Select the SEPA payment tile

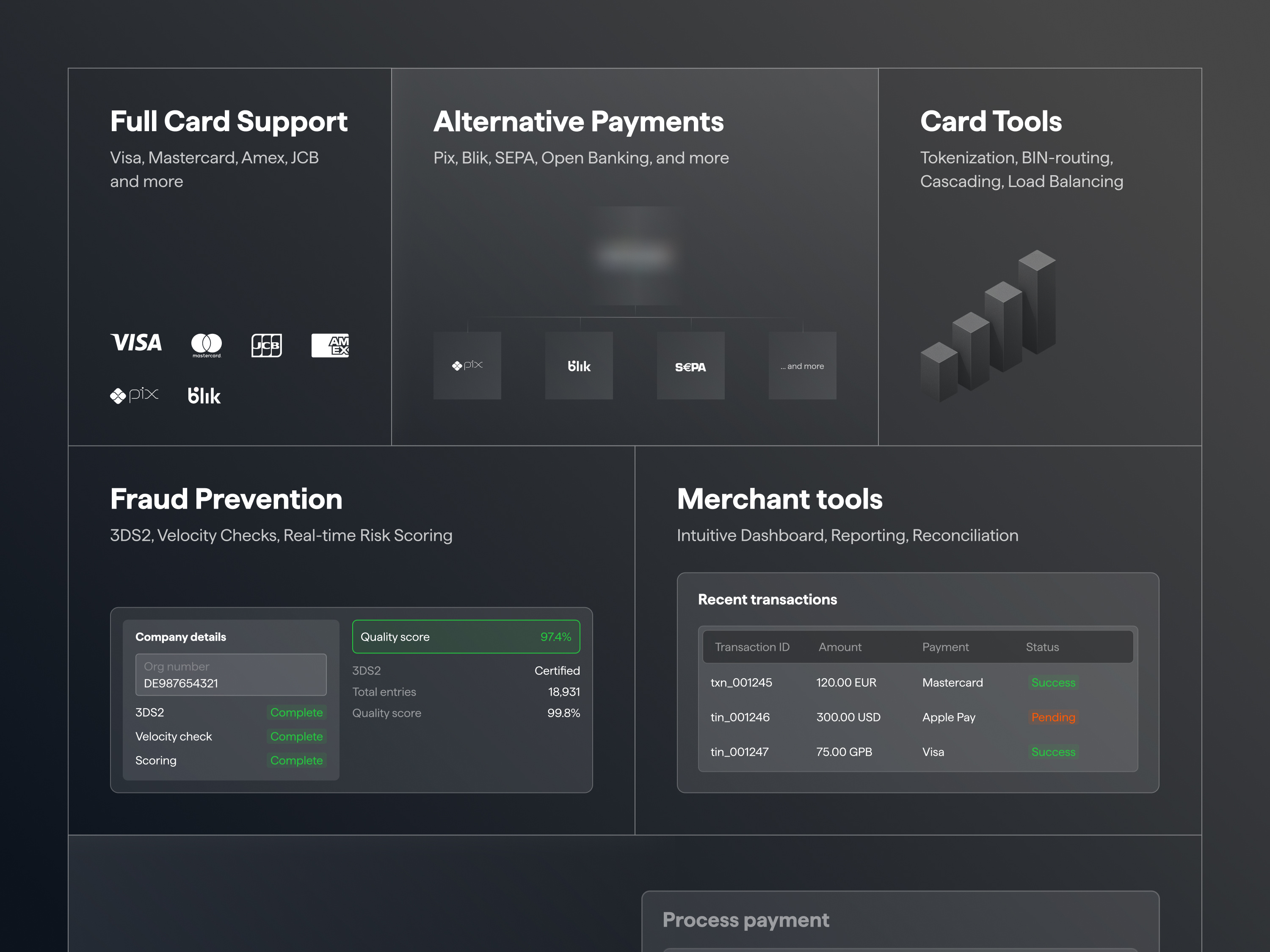690,366
